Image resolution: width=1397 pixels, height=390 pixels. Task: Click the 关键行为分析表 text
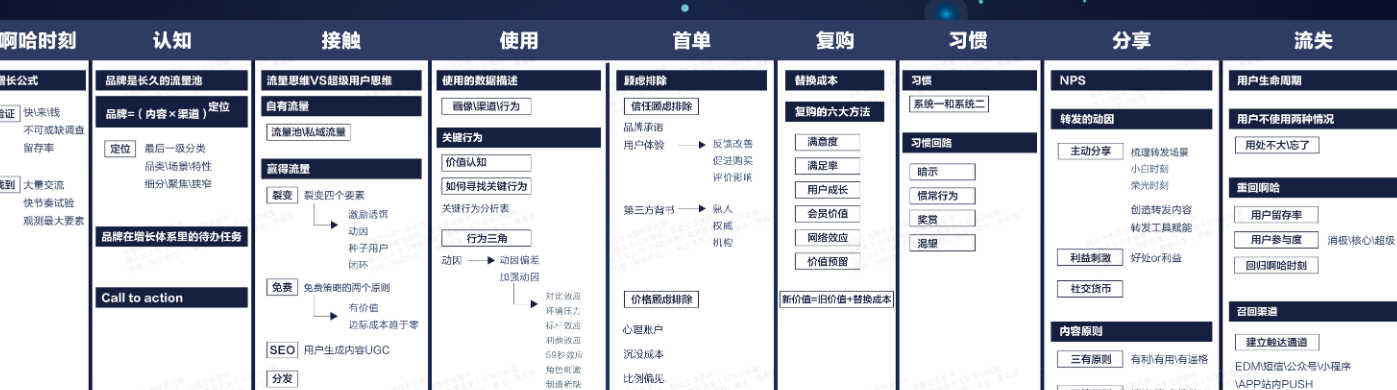475,208
